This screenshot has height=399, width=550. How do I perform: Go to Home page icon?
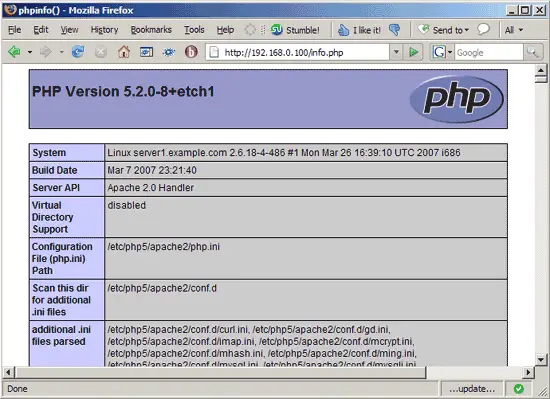124,52
